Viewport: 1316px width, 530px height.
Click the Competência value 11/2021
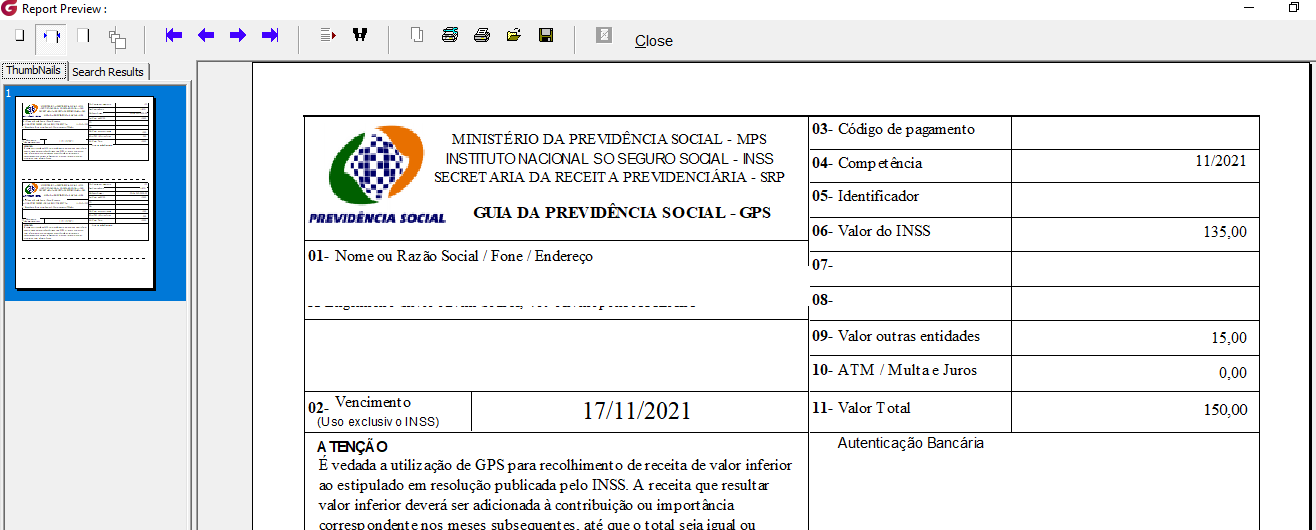pos(1221,162)
